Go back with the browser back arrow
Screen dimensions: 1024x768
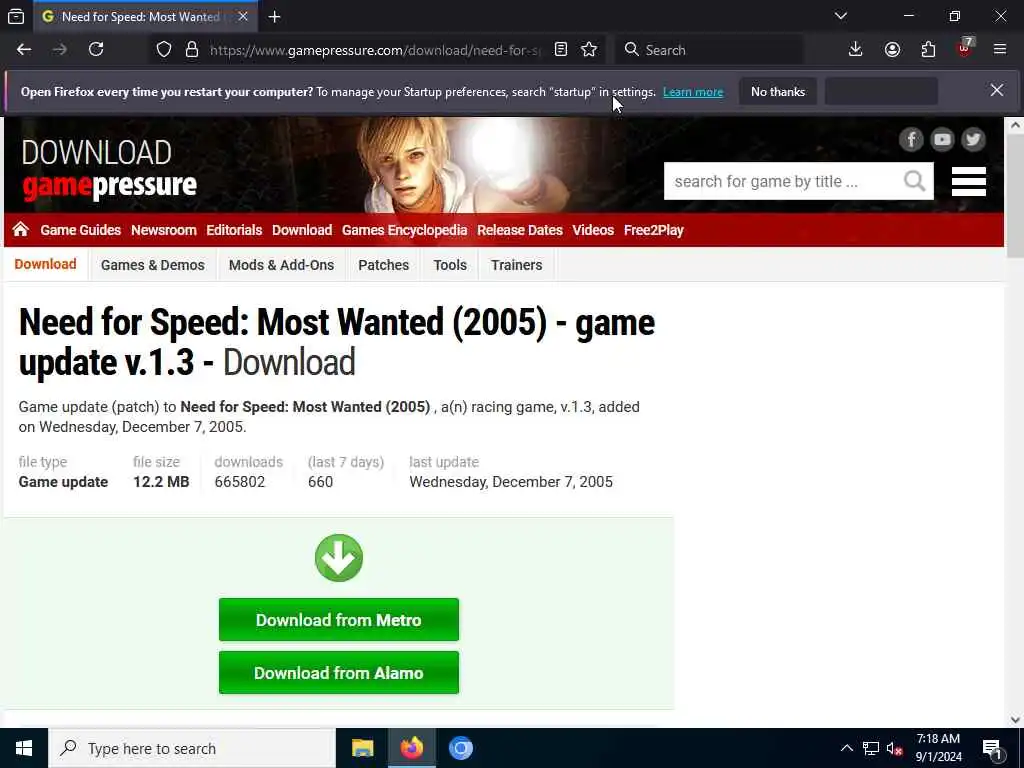[24, 50]
